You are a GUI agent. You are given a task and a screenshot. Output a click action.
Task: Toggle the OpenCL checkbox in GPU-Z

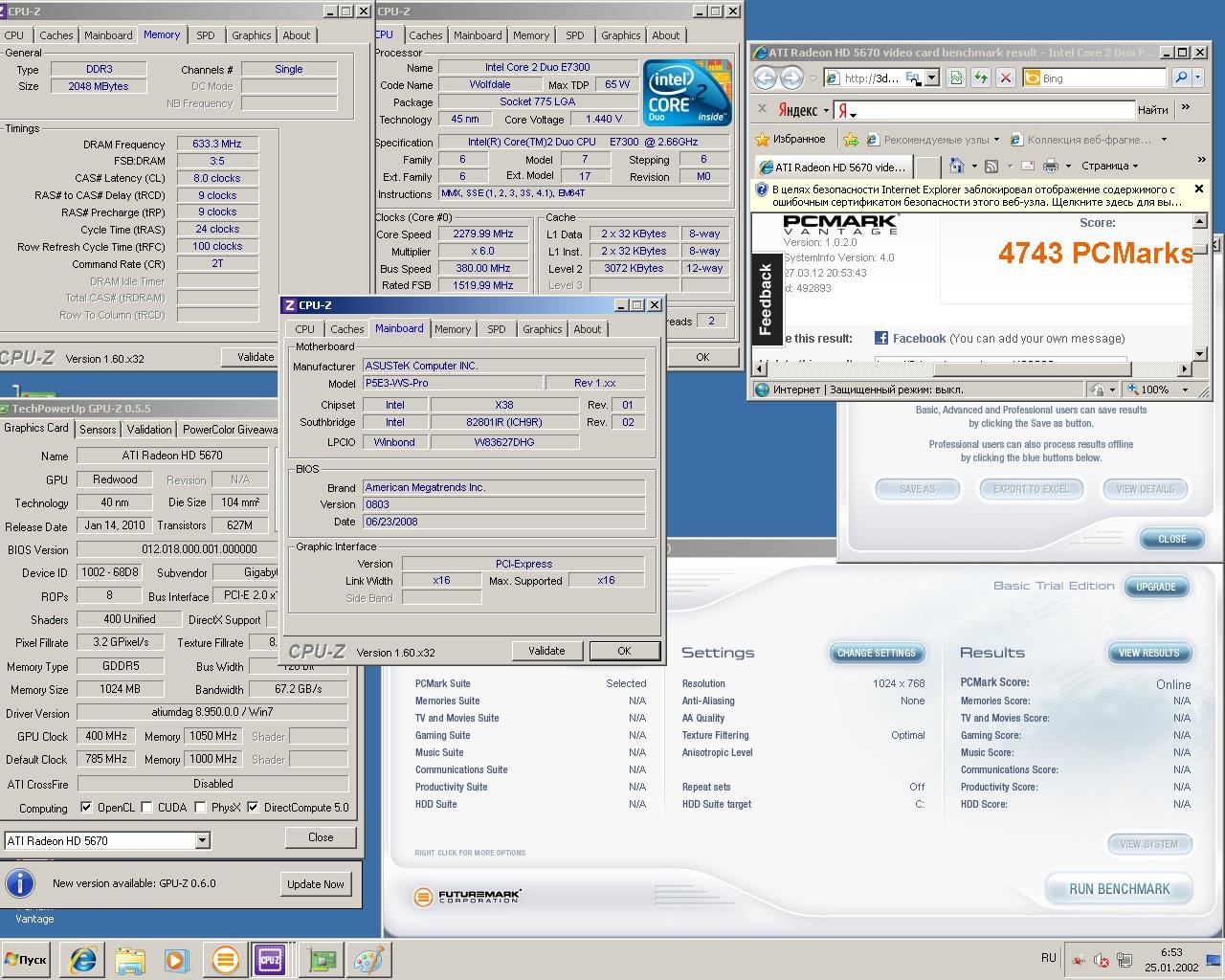click(86, 807)
